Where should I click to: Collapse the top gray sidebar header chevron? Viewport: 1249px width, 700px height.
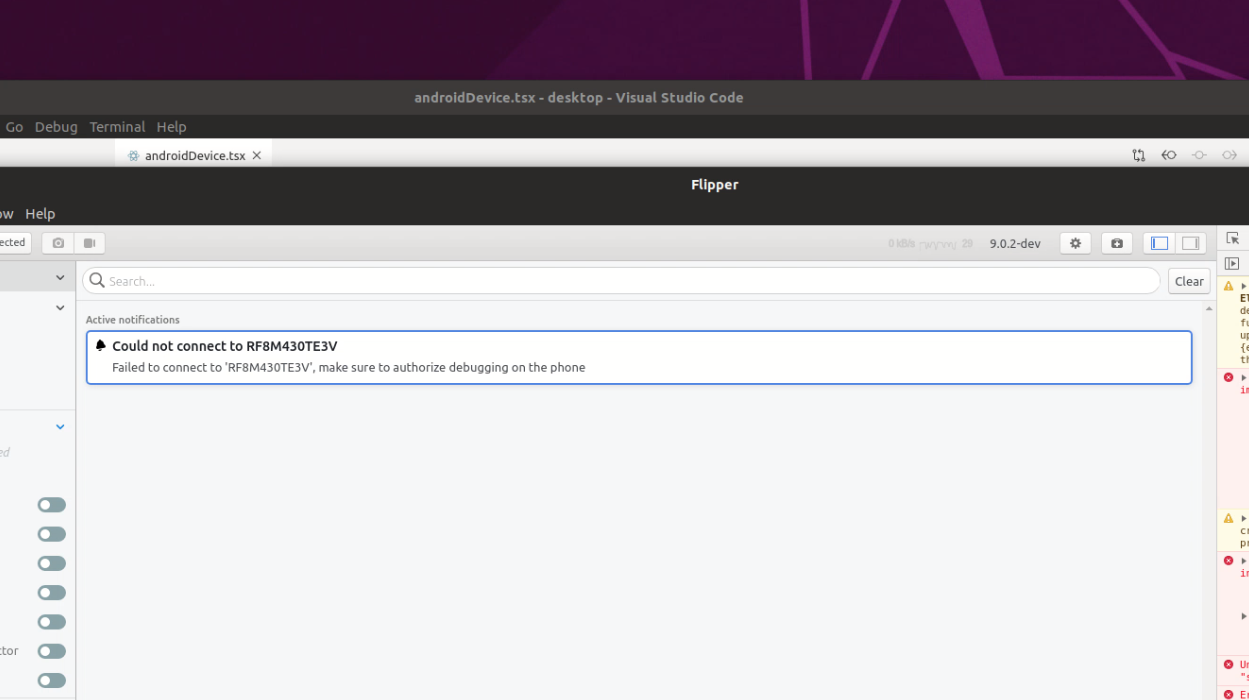60,278
